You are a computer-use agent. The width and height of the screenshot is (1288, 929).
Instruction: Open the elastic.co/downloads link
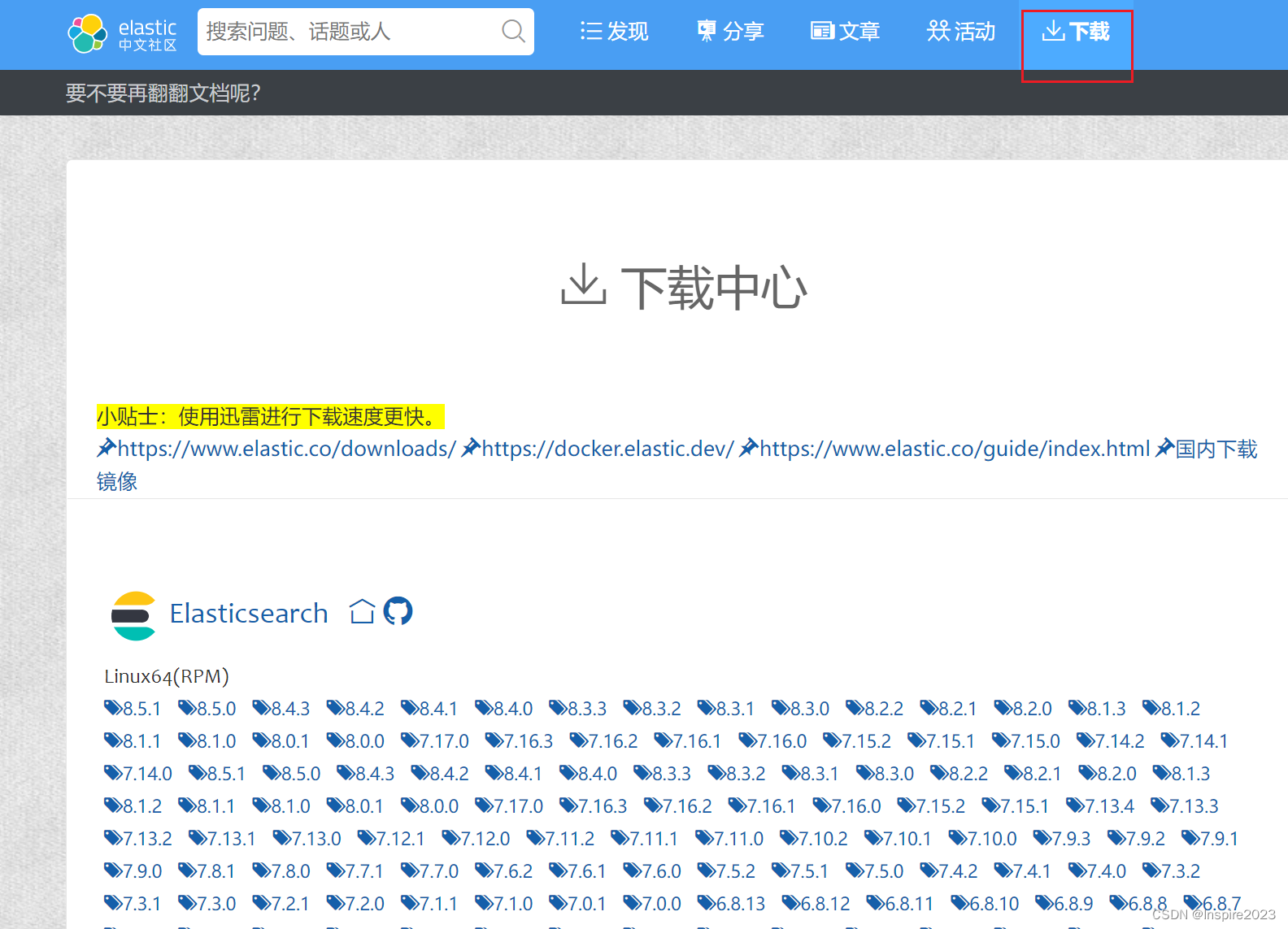pyautogui.click(x=276, y=449)
